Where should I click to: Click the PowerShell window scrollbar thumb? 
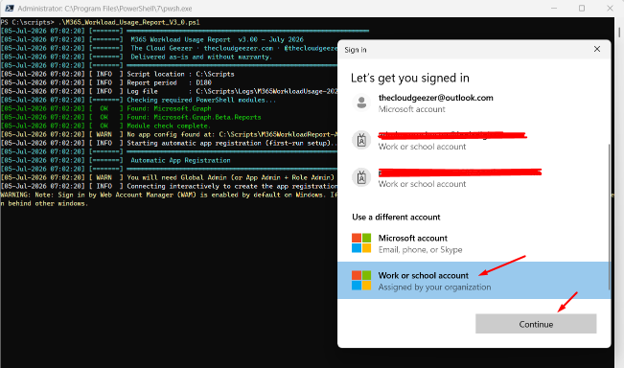pos(619,32)
